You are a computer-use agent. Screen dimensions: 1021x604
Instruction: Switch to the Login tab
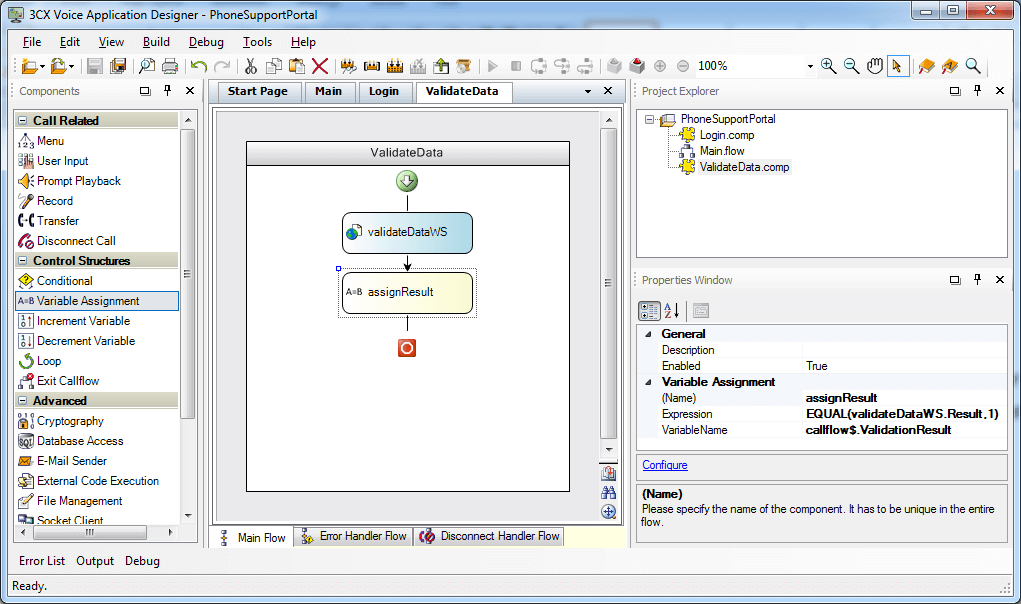(384, 91)
